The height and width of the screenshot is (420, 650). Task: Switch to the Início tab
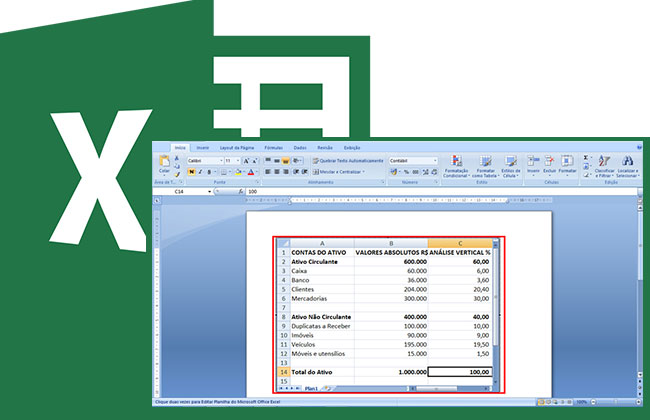click(180, 148)
